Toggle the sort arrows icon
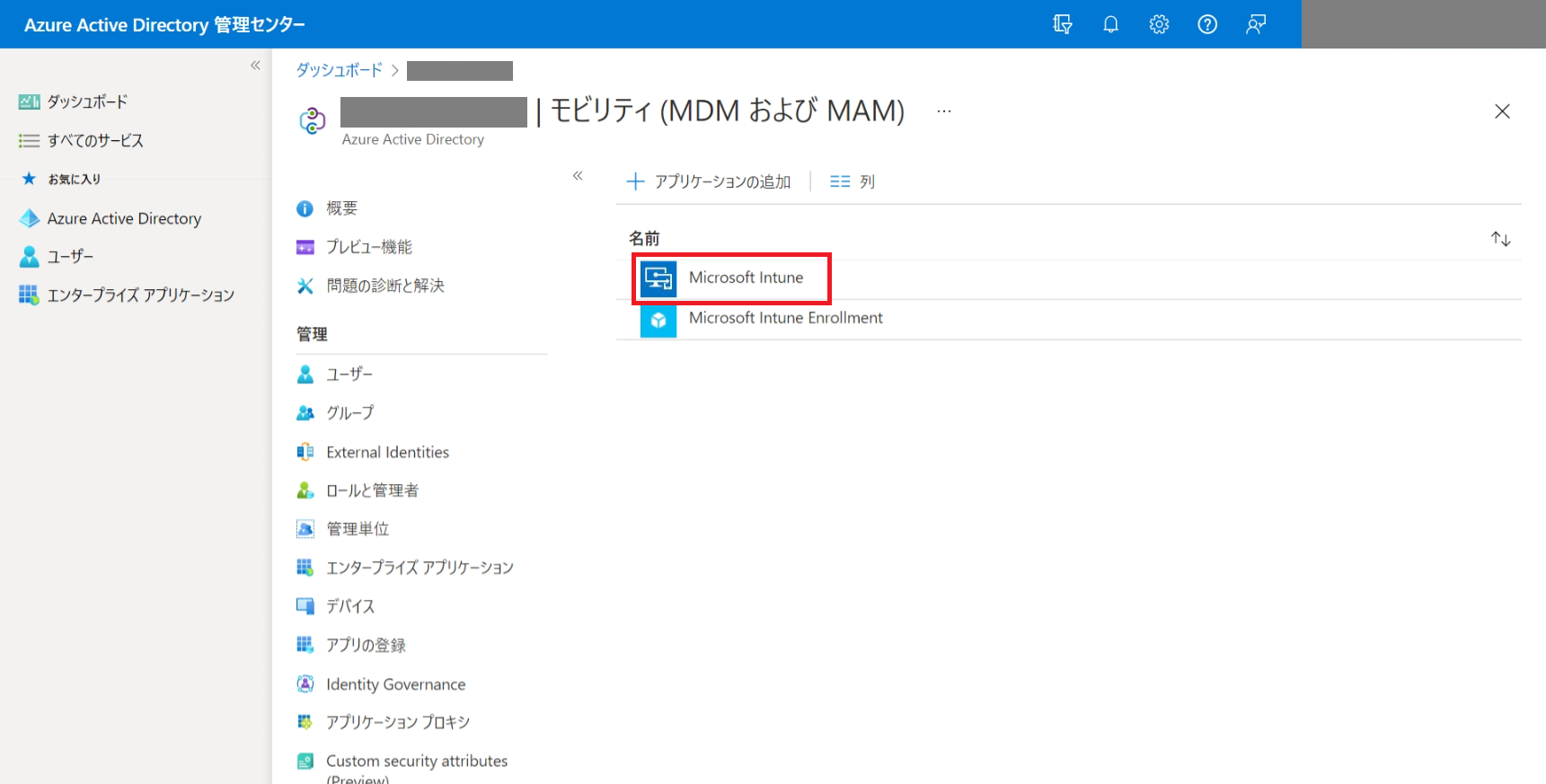This screenshot has width=1546, height=784. pos(1500,239)
